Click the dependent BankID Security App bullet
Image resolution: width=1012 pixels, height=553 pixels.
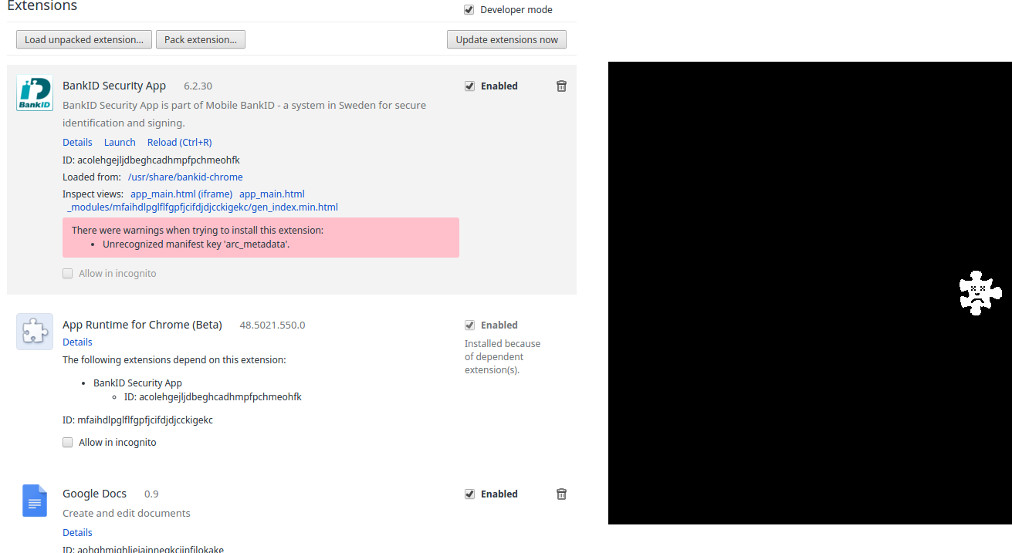pyautogui.click(x=137, y=383)
